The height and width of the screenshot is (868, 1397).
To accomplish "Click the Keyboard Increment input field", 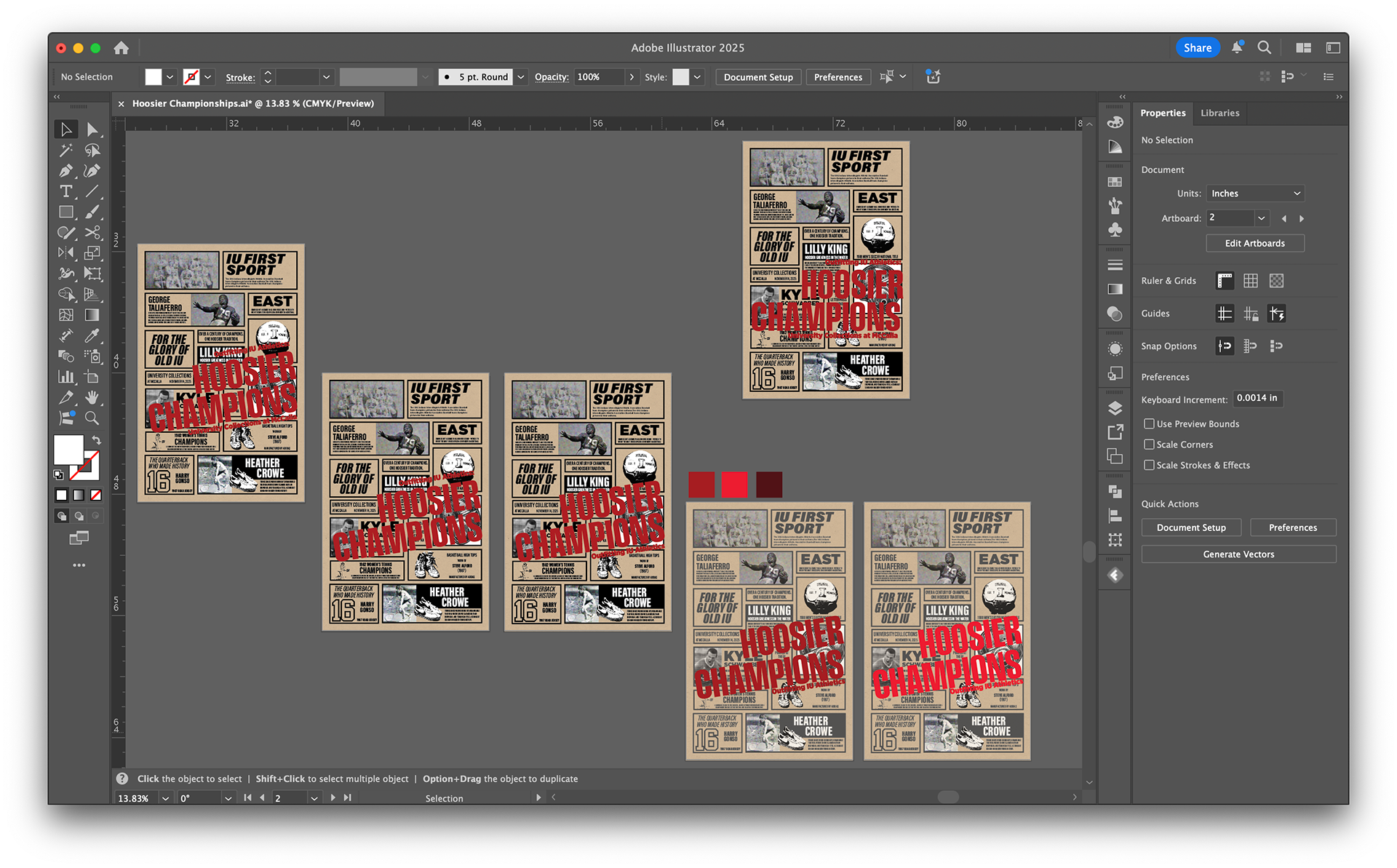I will point(1257,398).
